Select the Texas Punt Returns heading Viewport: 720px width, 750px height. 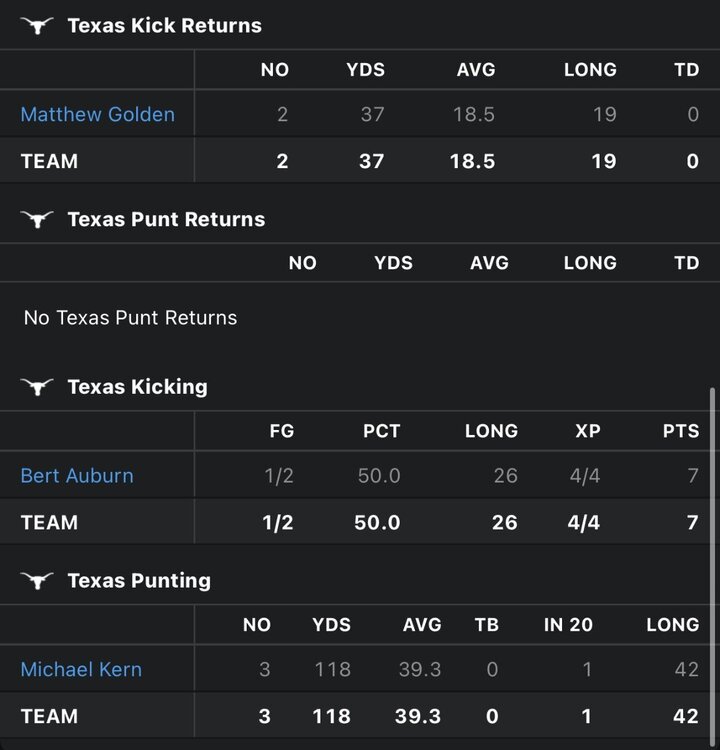(166, 220)
